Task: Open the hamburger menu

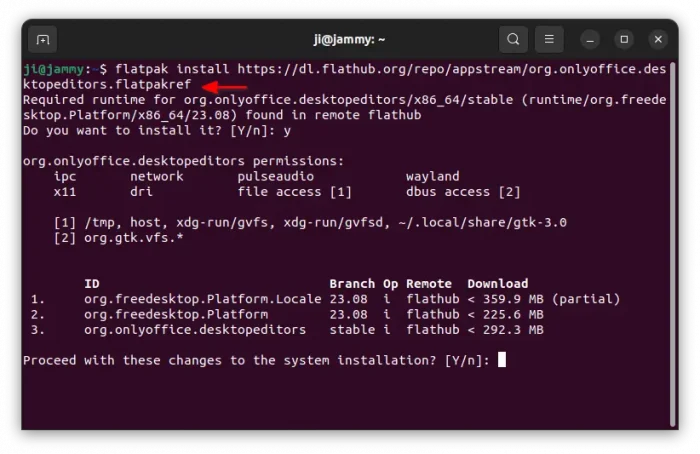Action: [x=549, y=40]
